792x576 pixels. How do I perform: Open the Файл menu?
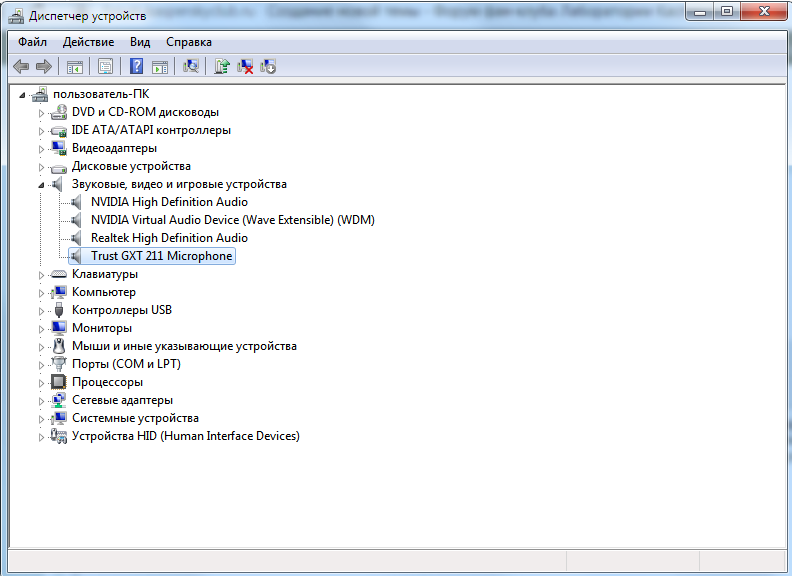click(x=32, y=42)
